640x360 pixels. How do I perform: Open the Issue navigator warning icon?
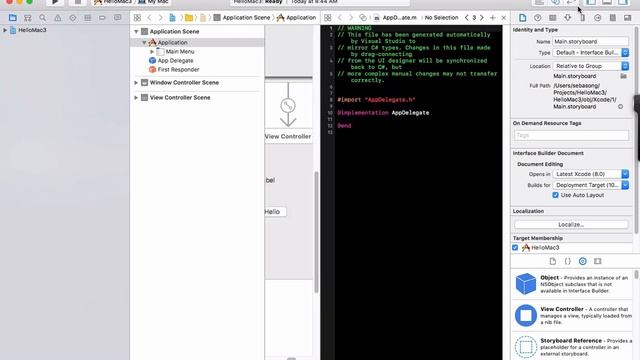tap(58, 18)
